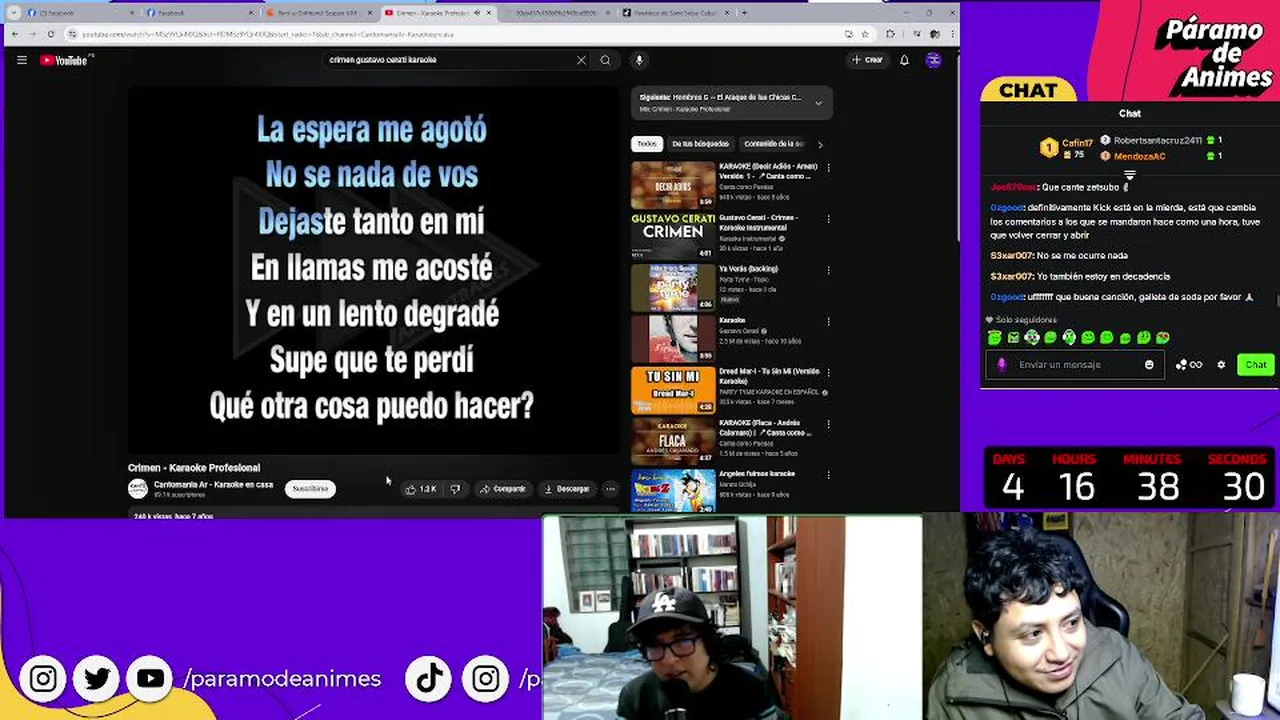Open chat settings gear icon

[x=1221, y=365]
